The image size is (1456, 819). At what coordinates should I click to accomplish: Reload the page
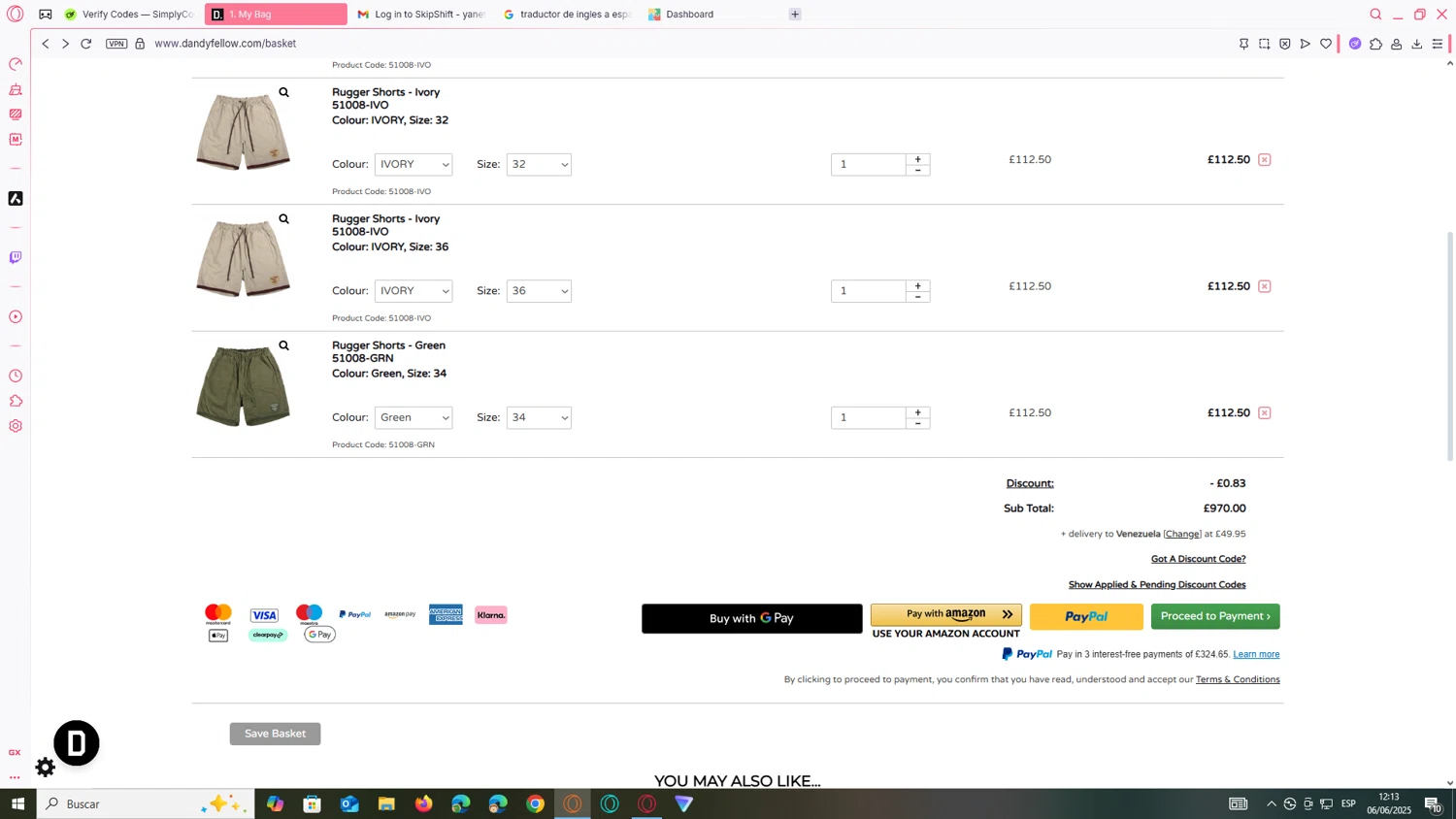[86, 44]
